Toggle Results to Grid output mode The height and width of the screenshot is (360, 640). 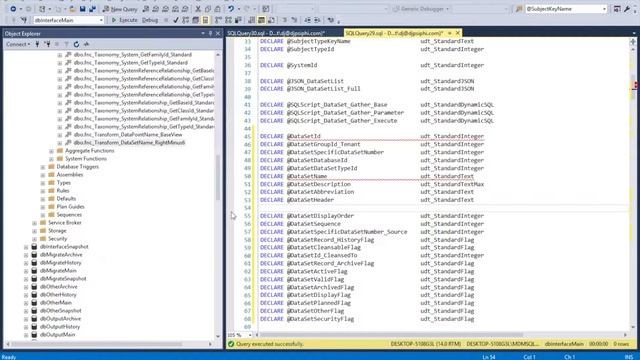click(261, 20)
